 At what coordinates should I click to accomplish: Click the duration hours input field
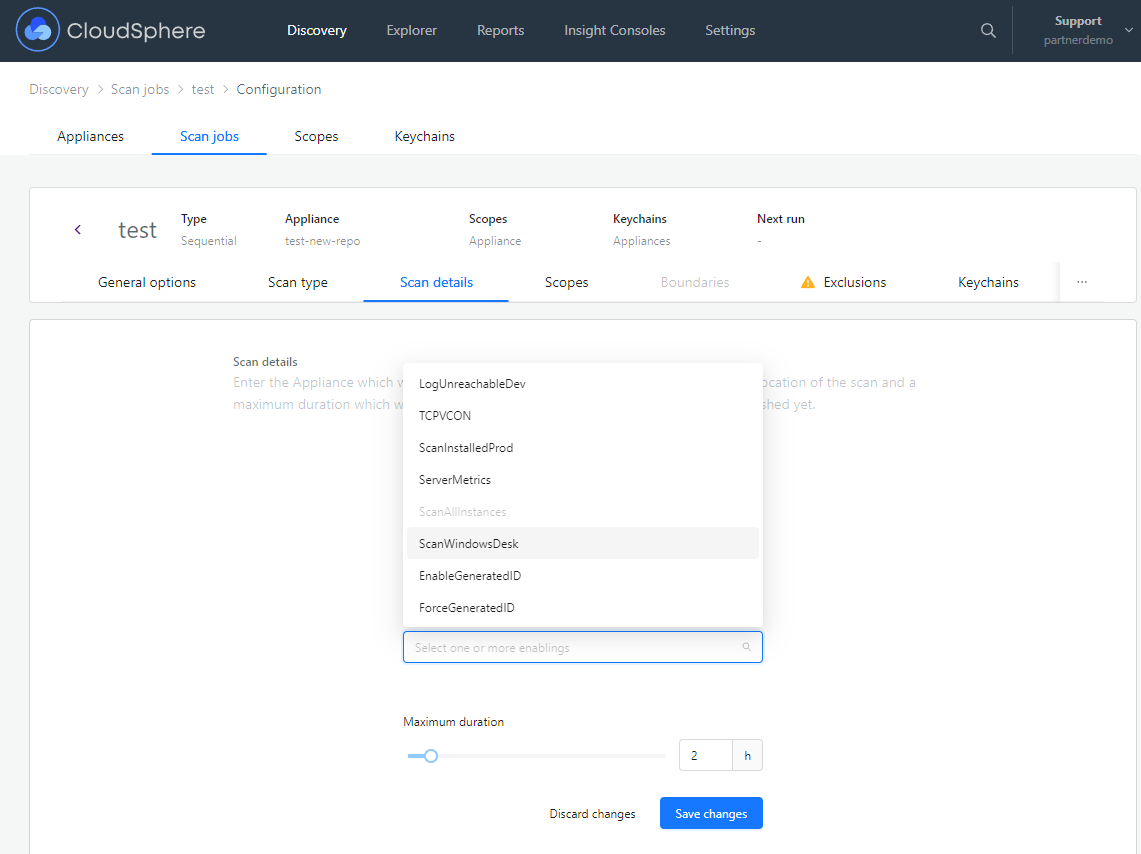[x=705, y=755]
